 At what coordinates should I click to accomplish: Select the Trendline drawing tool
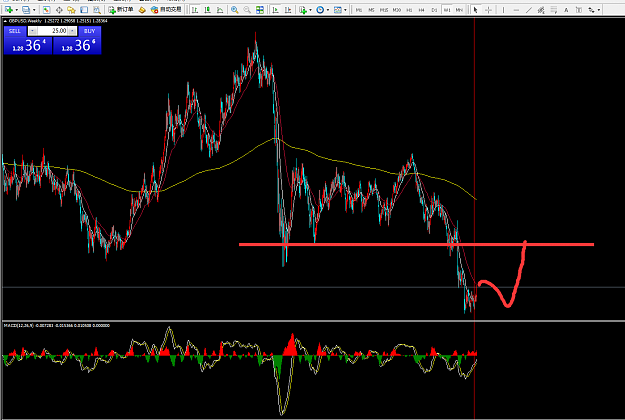click(529, 10)
